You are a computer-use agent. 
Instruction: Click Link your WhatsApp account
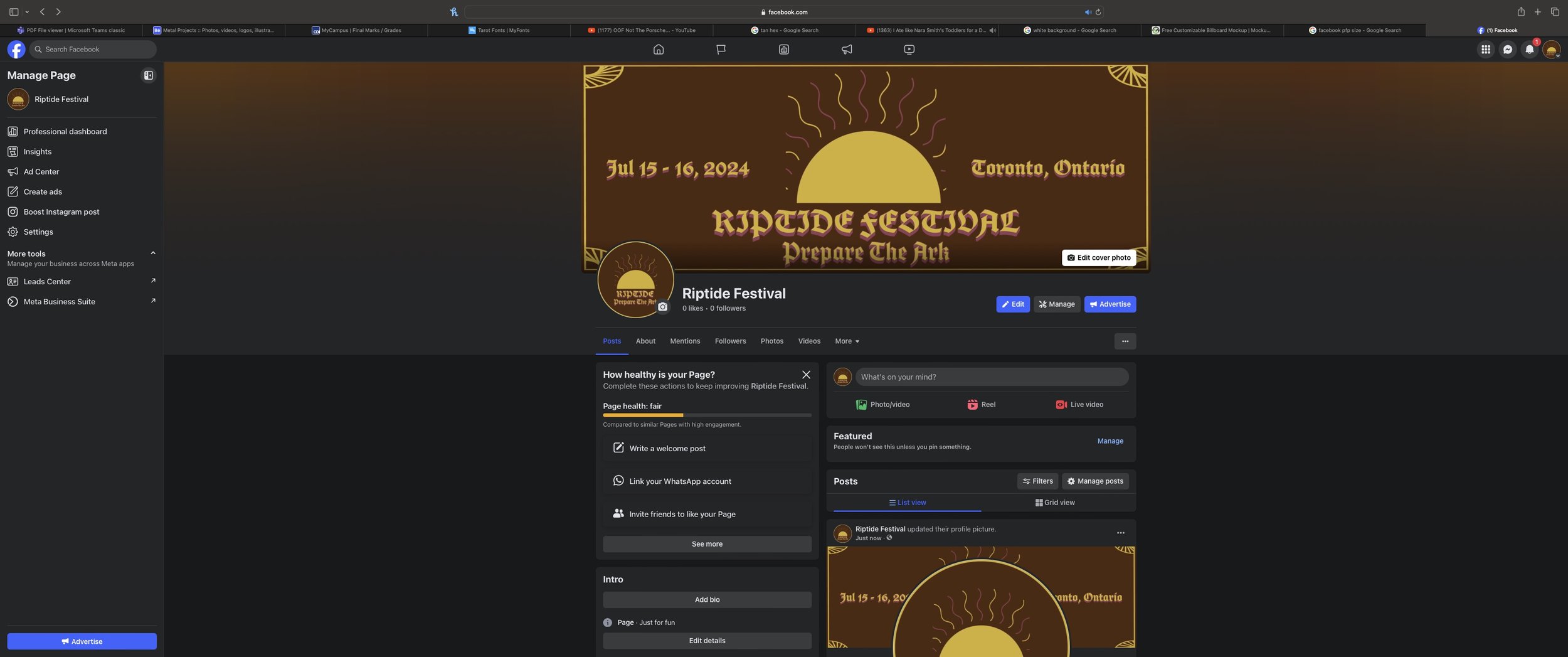pyautogui.click(x=707, y=481)
